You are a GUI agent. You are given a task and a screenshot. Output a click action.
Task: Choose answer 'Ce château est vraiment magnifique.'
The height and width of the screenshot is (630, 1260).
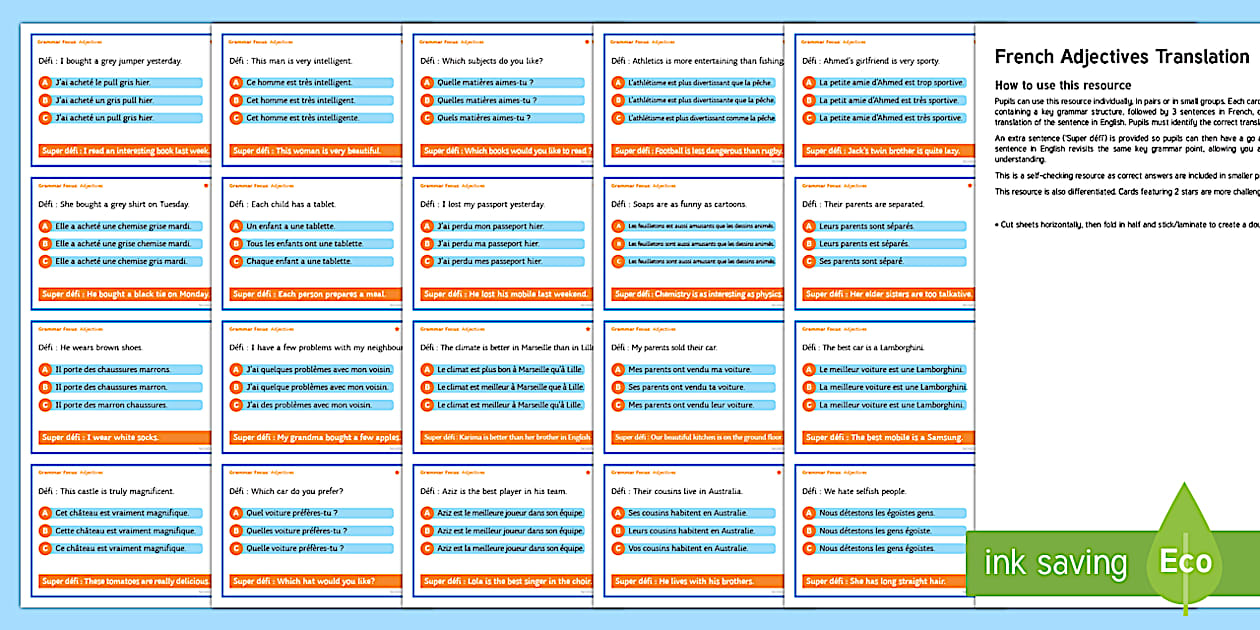click(x=122, y=548)
